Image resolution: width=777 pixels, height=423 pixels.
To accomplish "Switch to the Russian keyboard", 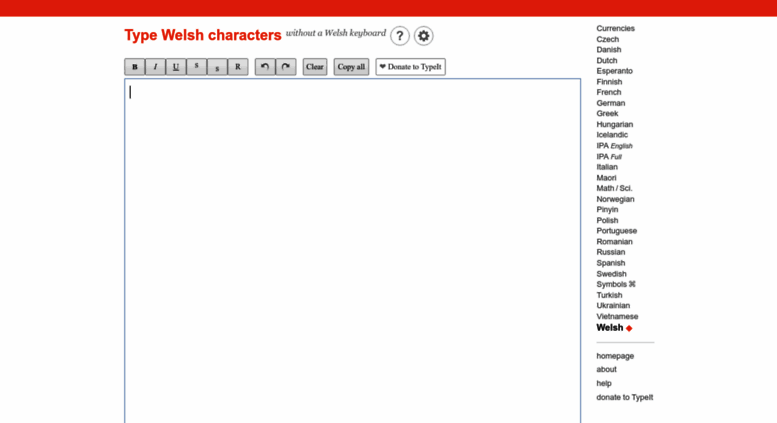I will (x=610, y=252).
